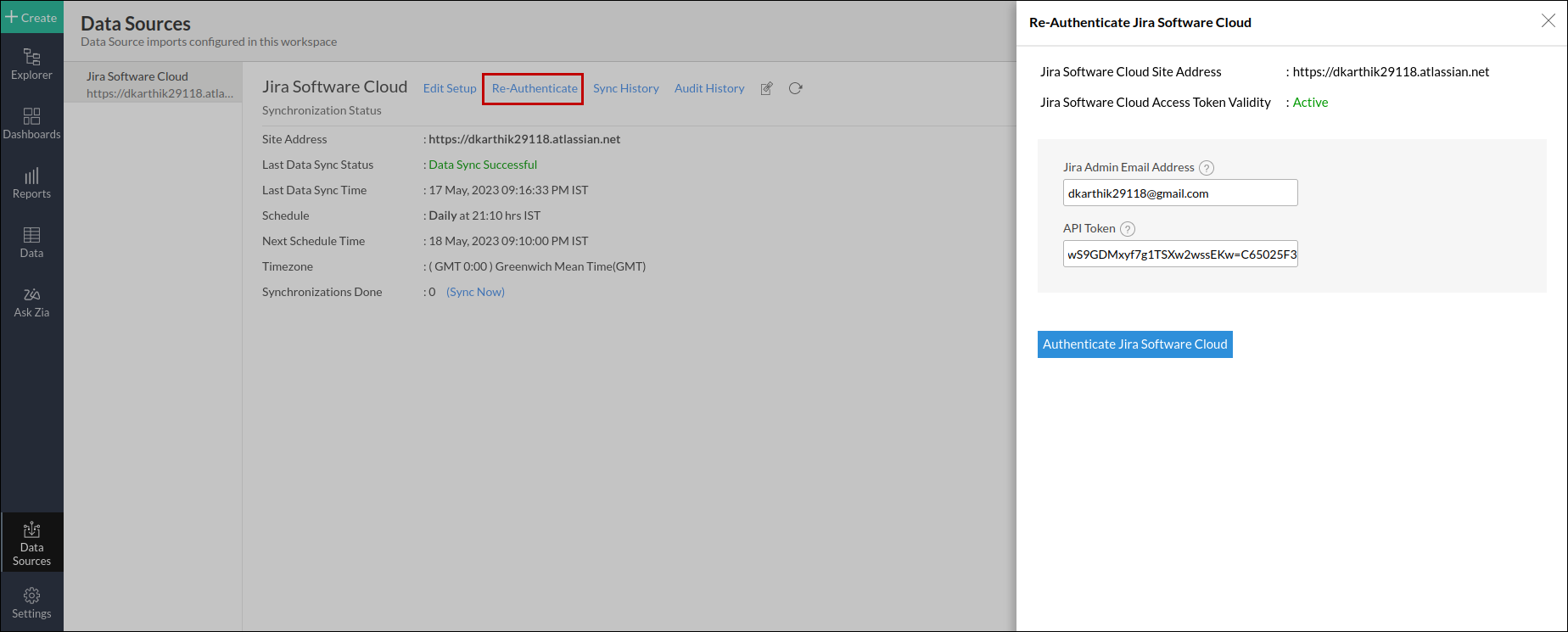Click the Daily at 21:10 hrs IST schedule value

(x=484, y=215)
